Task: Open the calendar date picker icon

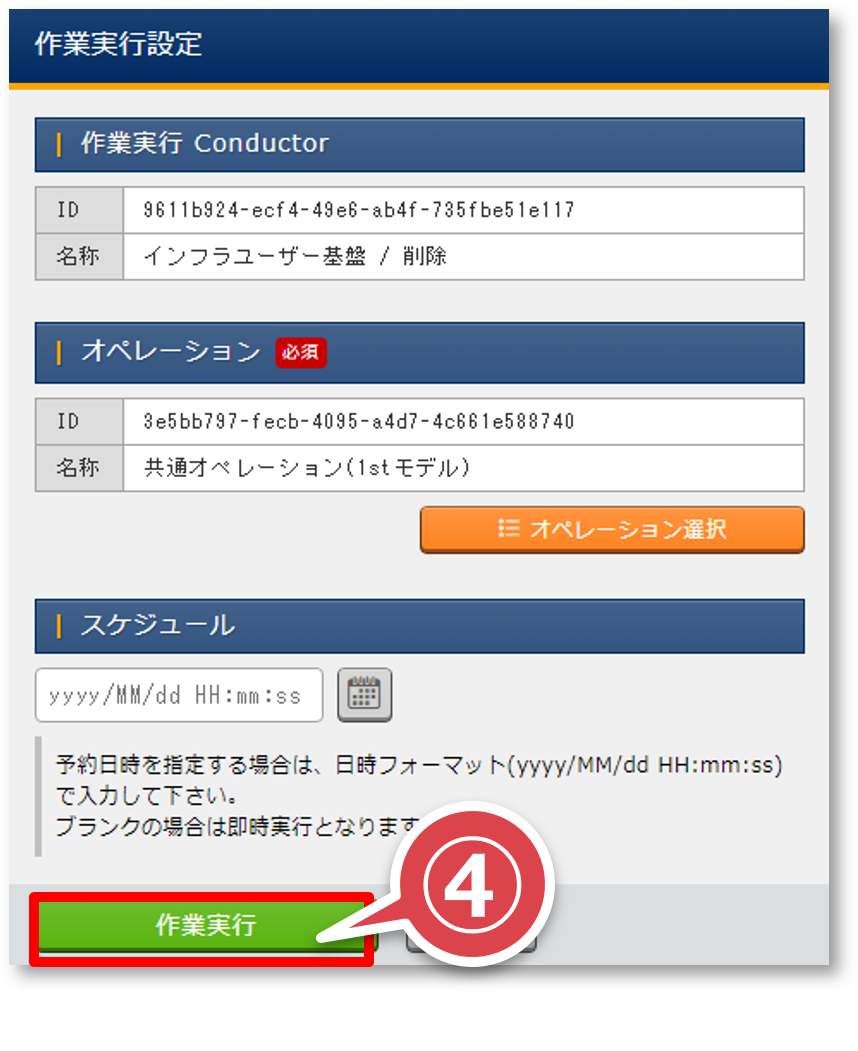Action: [x=364, y=694]
